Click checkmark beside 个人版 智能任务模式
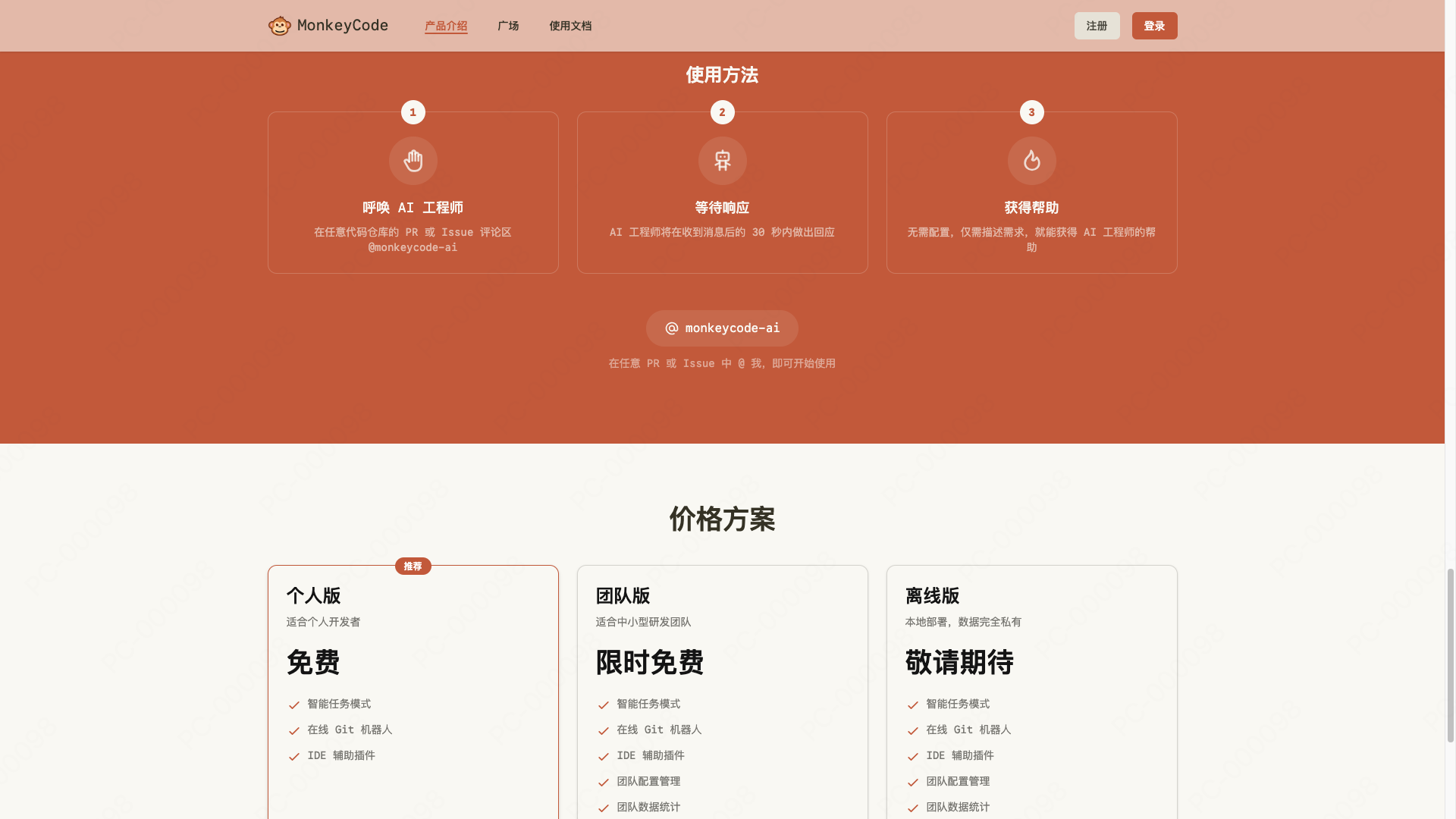Screen dimensions: 1456x819 tap(294, 705)
